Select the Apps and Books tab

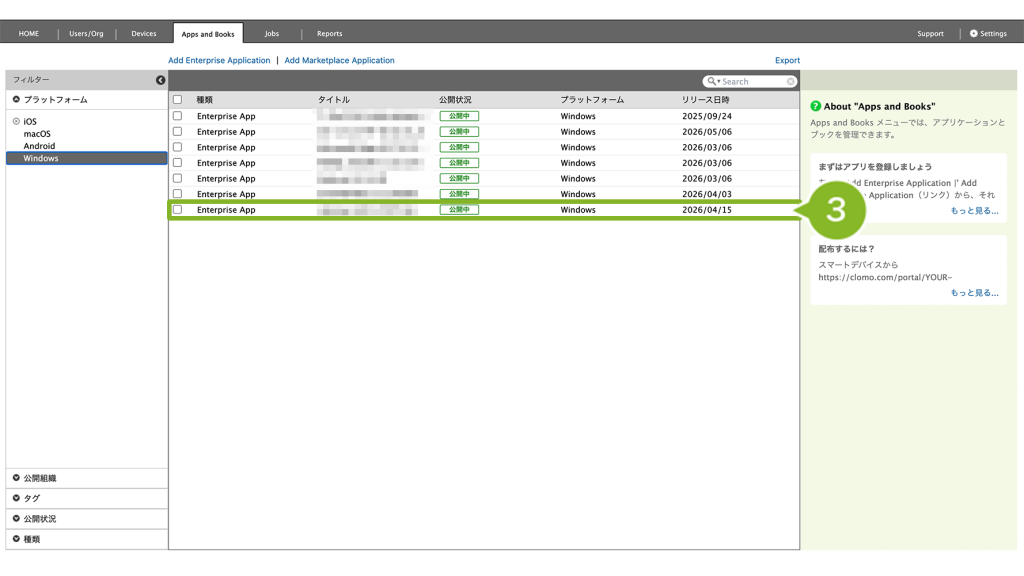click(x=208, y=34)
